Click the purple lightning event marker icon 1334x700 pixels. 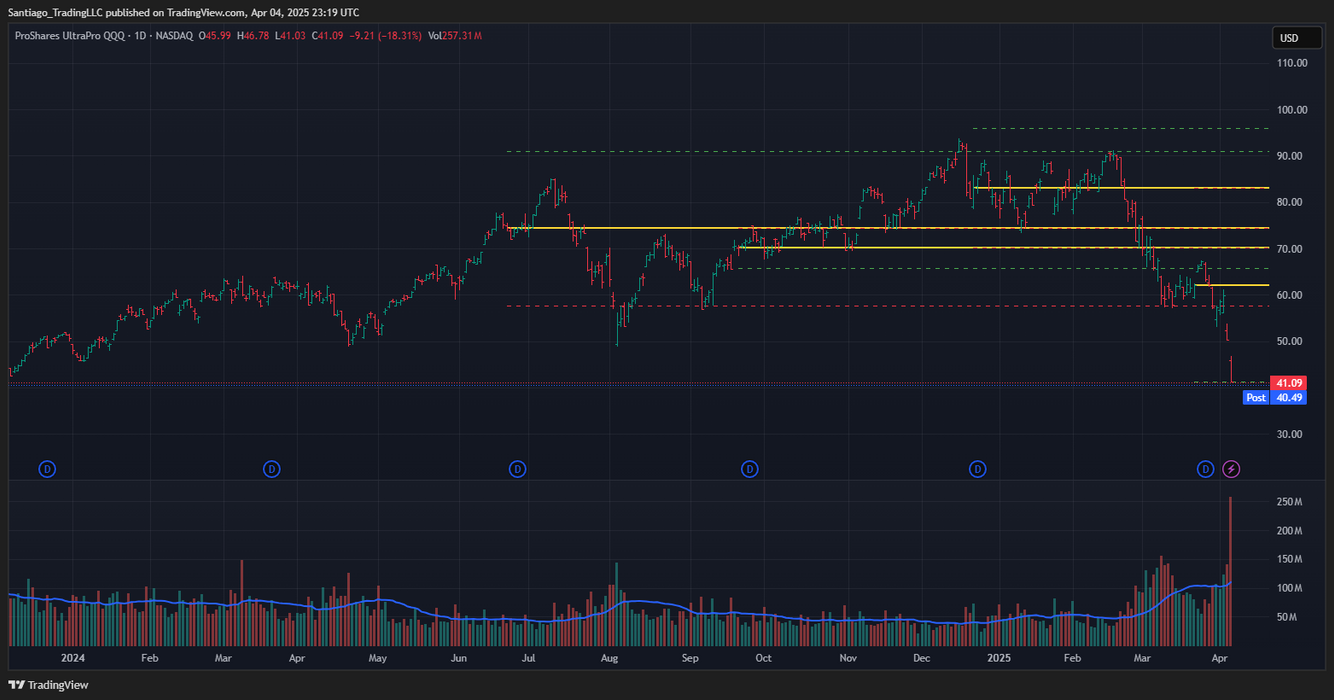(x=1231, y=468)
